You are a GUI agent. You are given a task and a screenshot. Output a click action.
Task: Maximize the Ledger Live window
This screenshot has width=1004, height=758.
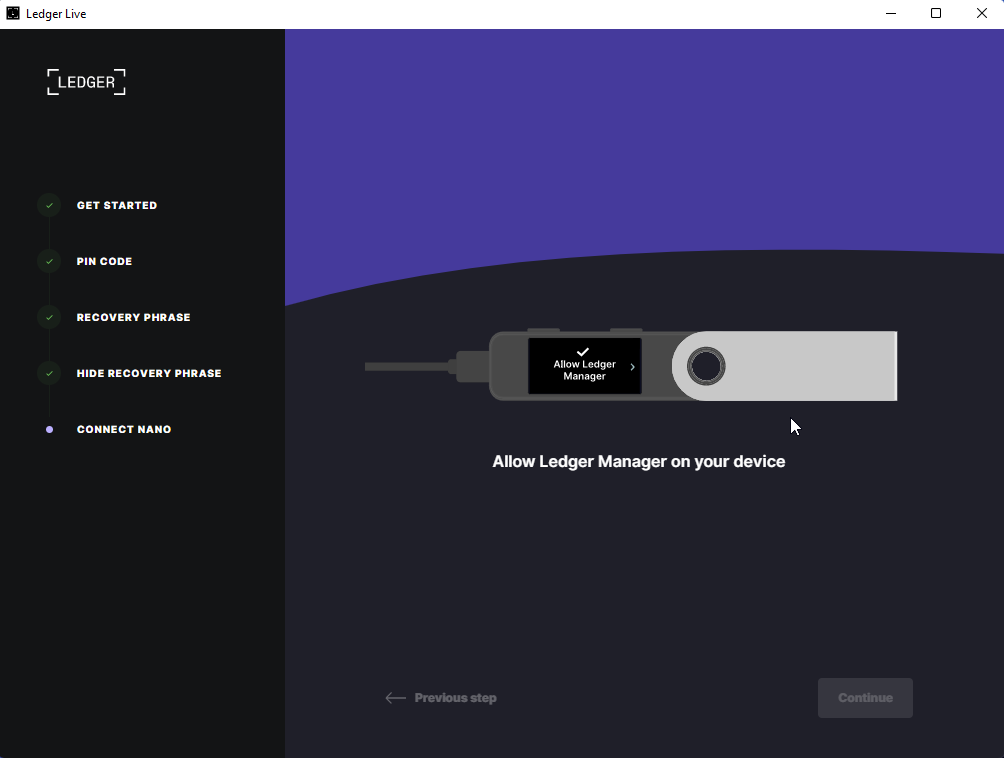[936, 14]
